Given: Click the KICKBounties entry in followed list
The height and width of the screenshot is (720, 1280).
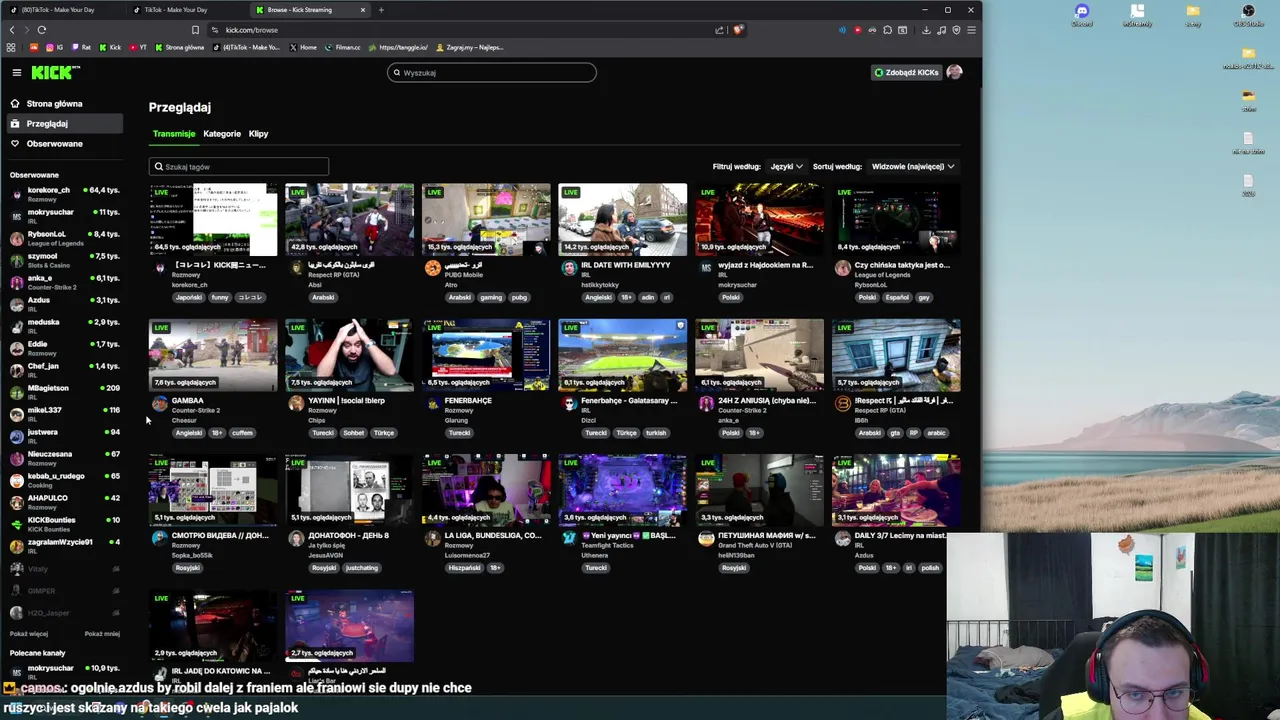Looking at the screenshot, I should tap(65, 524).
